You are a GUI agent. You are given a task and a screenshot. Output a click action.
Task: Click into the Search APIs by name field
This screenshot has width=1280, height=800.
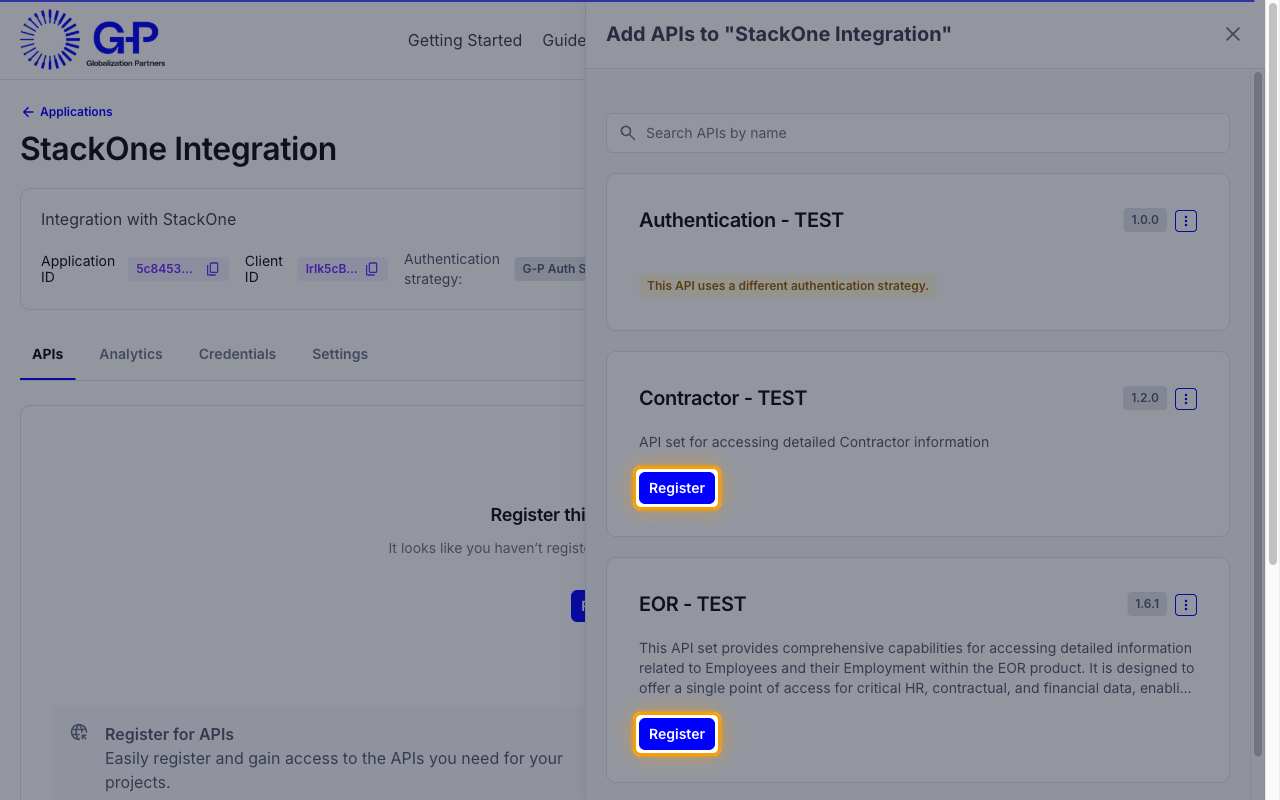[x=918, y=133]
